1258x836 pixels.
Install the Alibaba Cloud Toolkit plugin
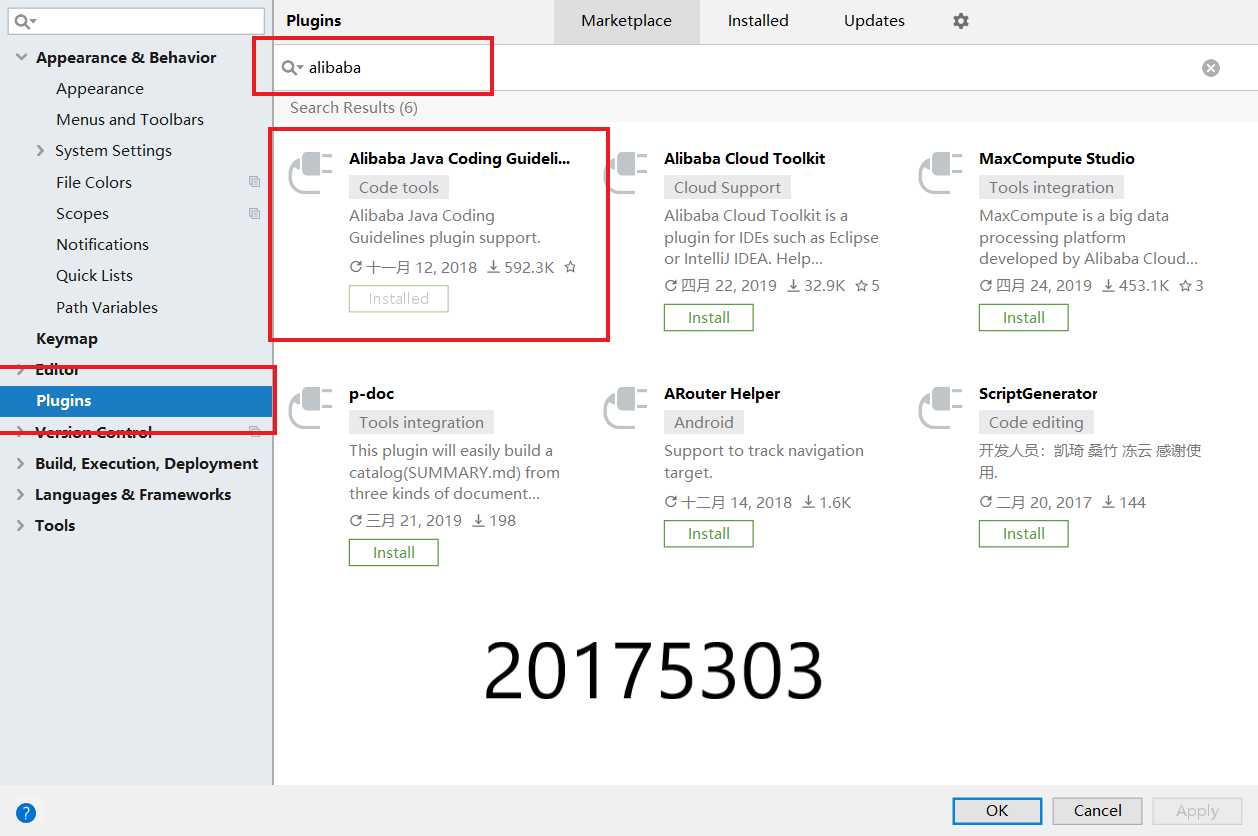(709, 318)
